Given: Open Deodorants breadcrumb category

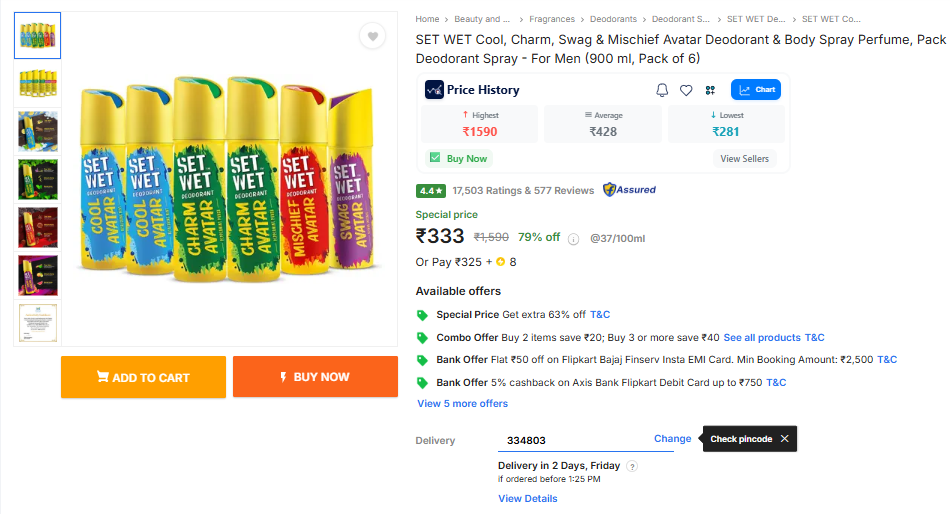Looking at the screenshot, I should click(613, 19).
